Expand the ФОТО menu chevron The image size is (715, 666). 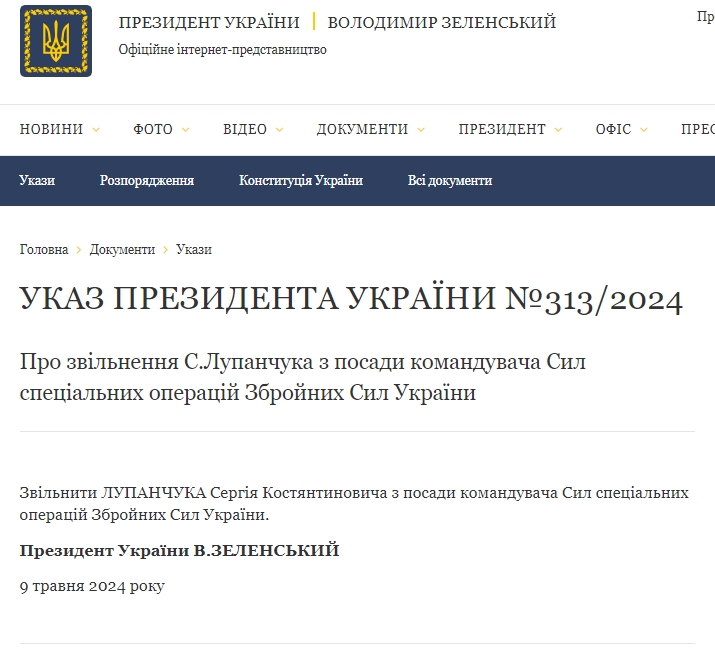185,130
